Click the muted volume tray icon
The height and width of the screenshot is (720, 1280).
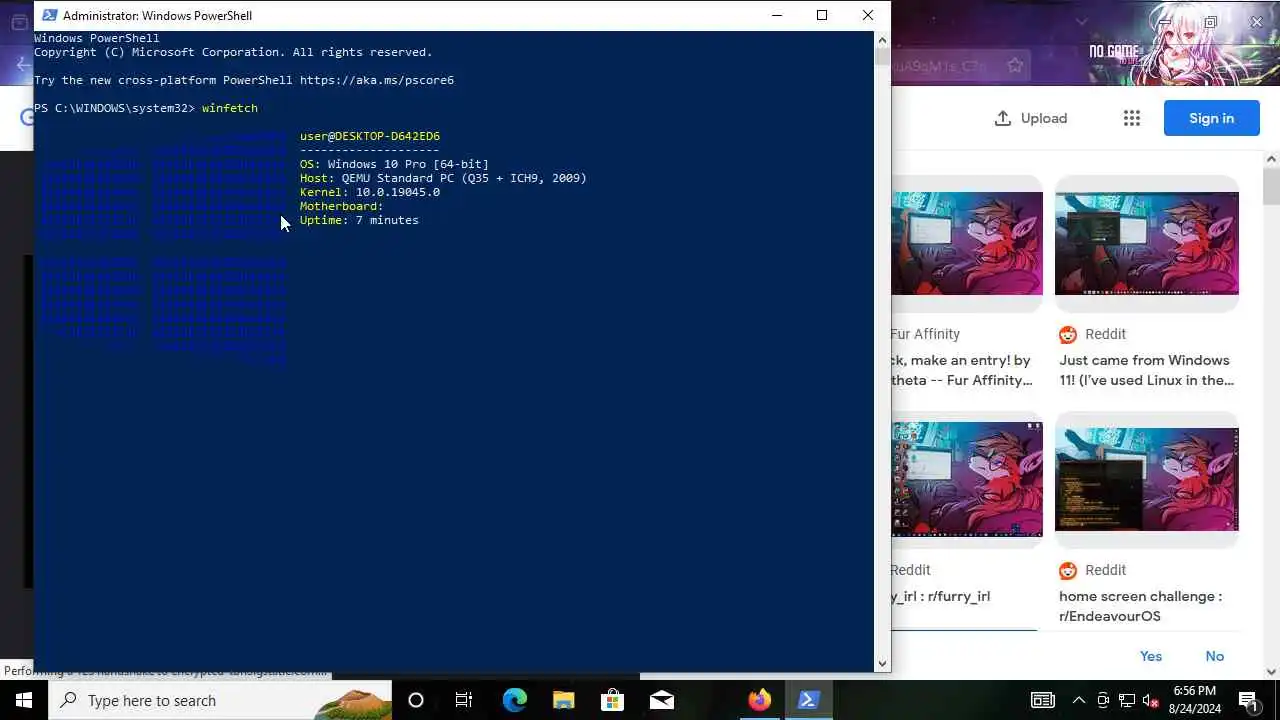point(1151,700)
